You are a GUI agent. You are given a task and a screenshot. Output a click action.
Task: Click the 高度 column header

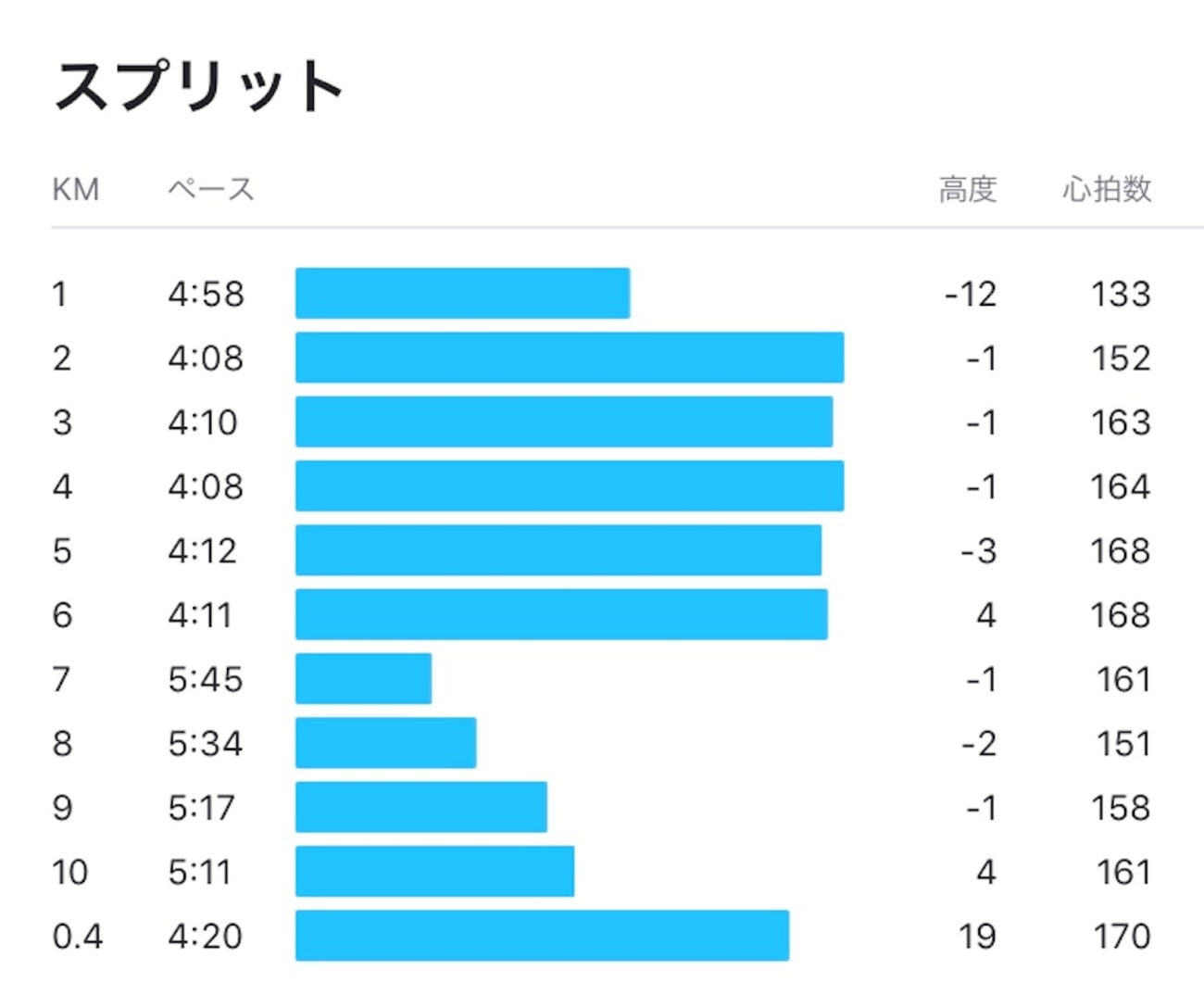(x=967, y=190)
